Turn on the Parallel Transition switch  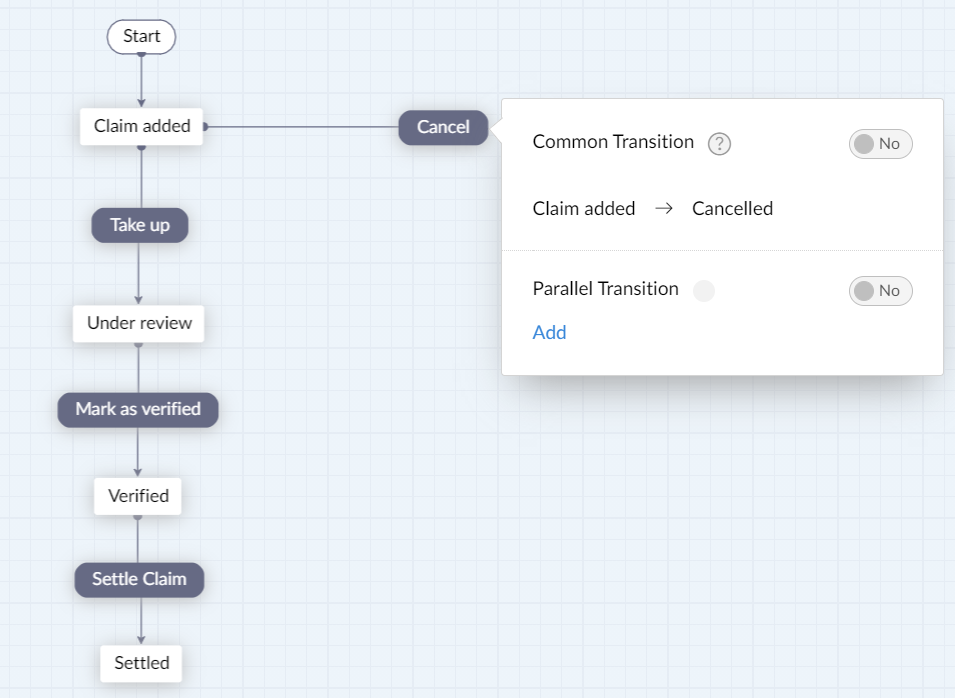tap(880, 291)
